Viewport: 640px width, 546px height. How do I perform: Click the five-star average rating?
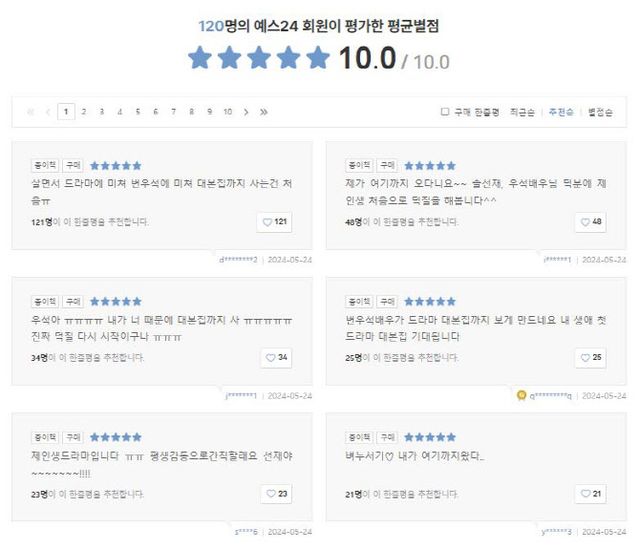point(259,59)
